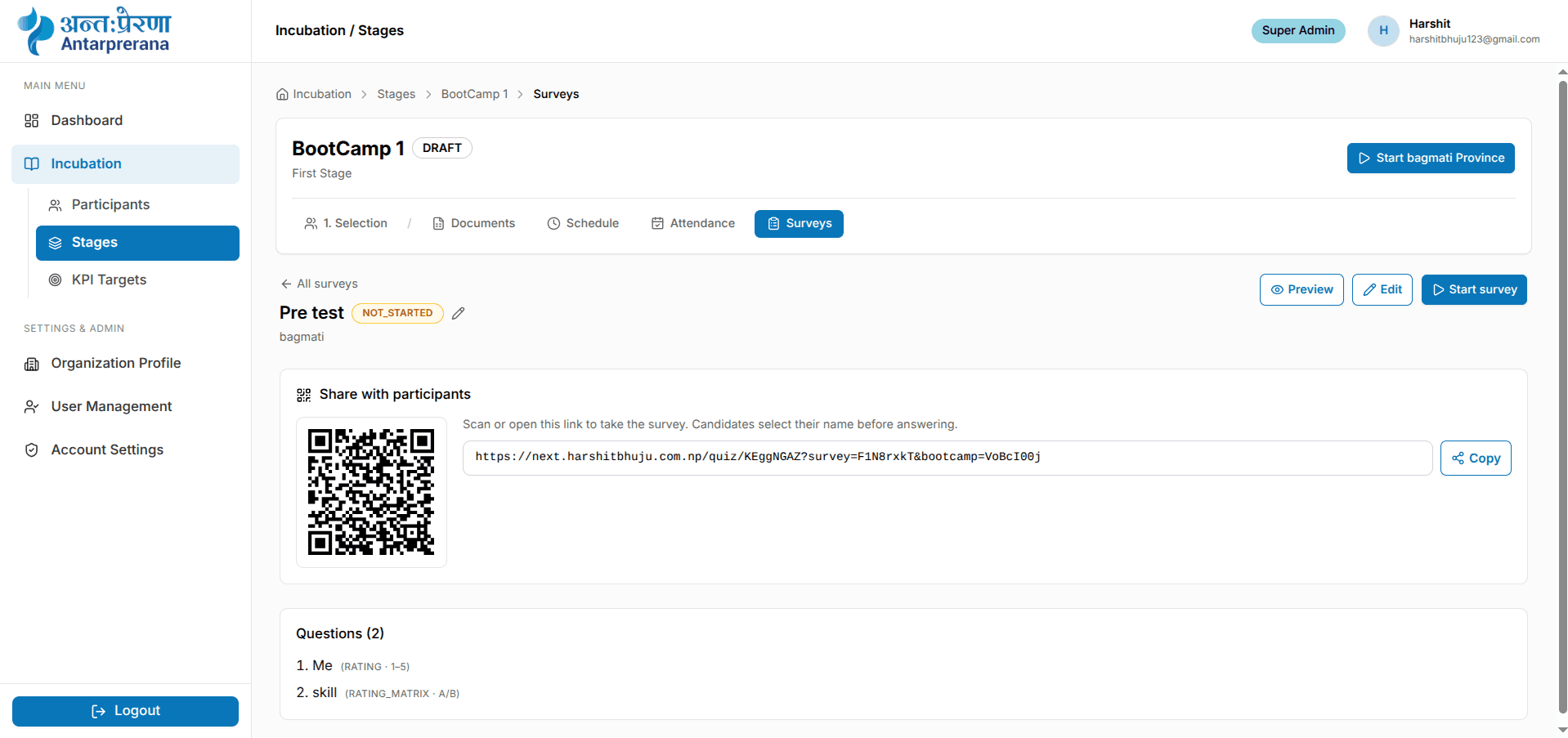Open the Attendance tab
This screenshot has width=1568, height=738.
click(692, 223)
